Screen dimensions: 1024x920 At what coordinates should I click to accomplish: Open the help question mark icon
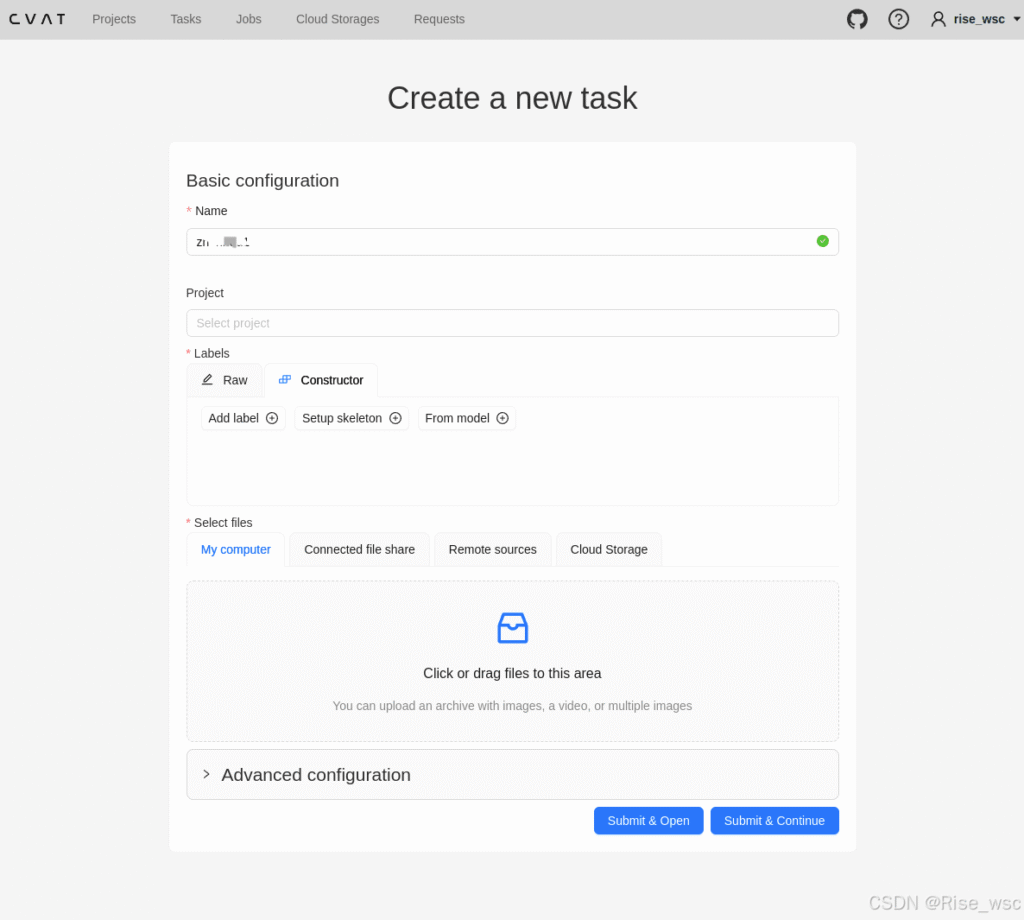click(x=899, y=19)
